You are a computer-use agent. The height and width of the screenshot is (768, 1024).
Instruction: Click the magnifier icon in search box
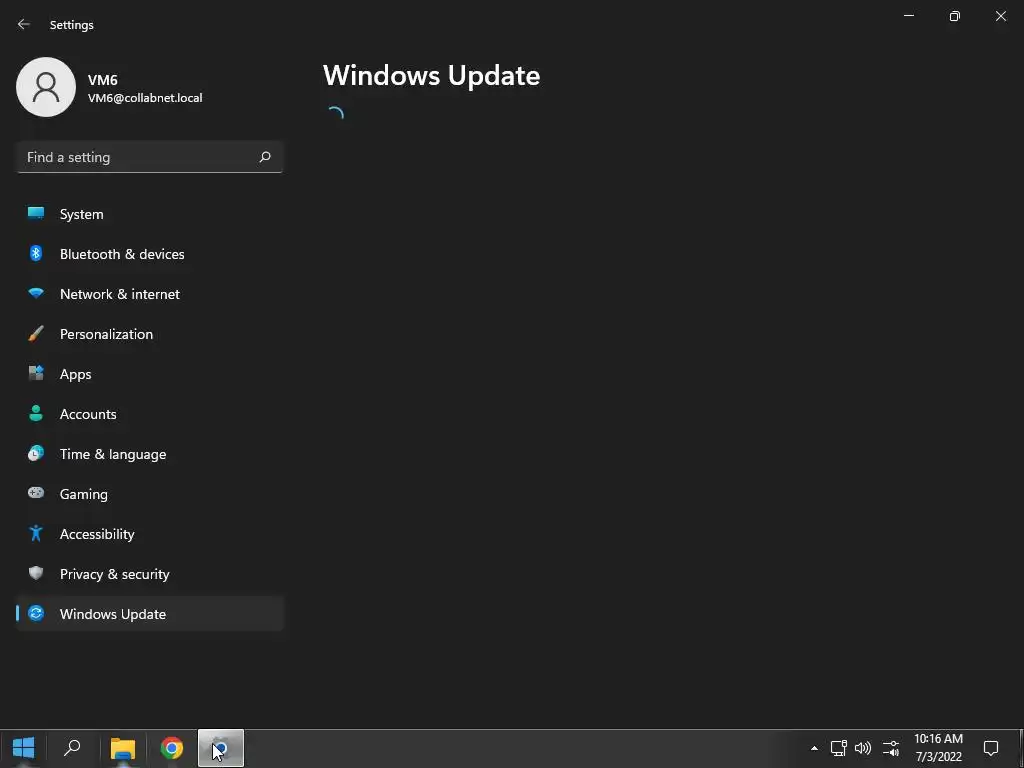pos(264,157)
